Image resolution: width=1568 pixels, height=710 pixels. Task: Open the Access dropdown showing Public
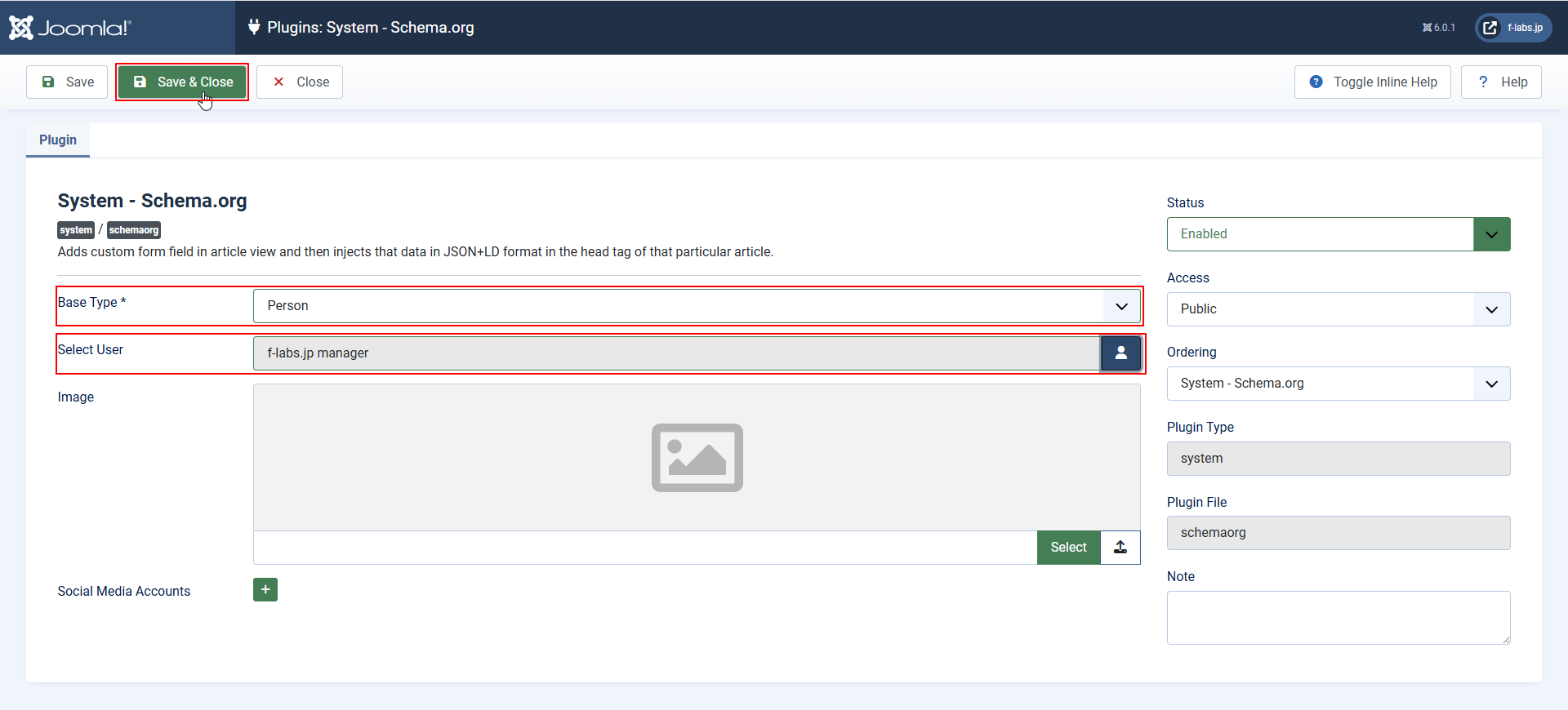click(1338, 309)
